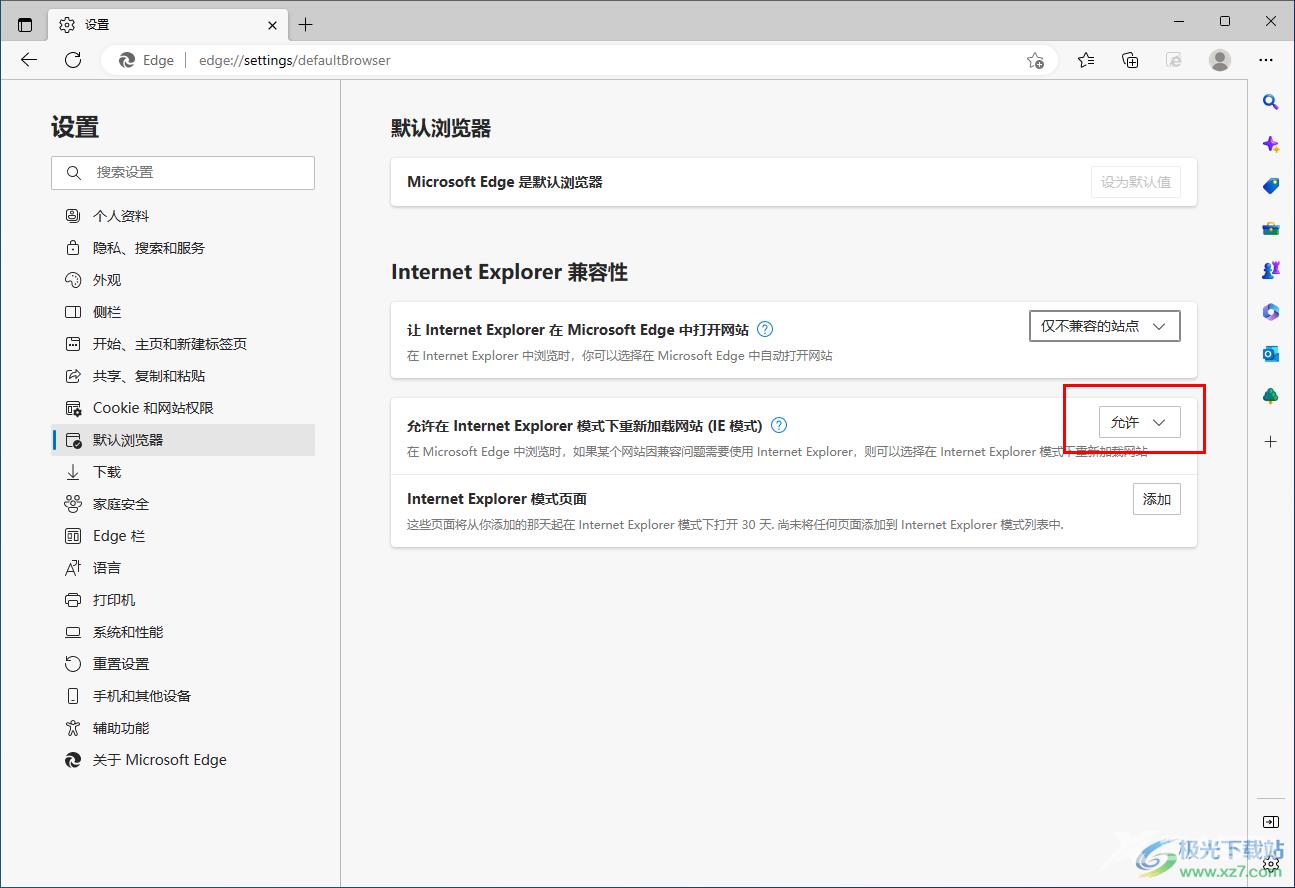The image size is (1295, 888).
Task: Go back to previous page
Action: point(29,60)
